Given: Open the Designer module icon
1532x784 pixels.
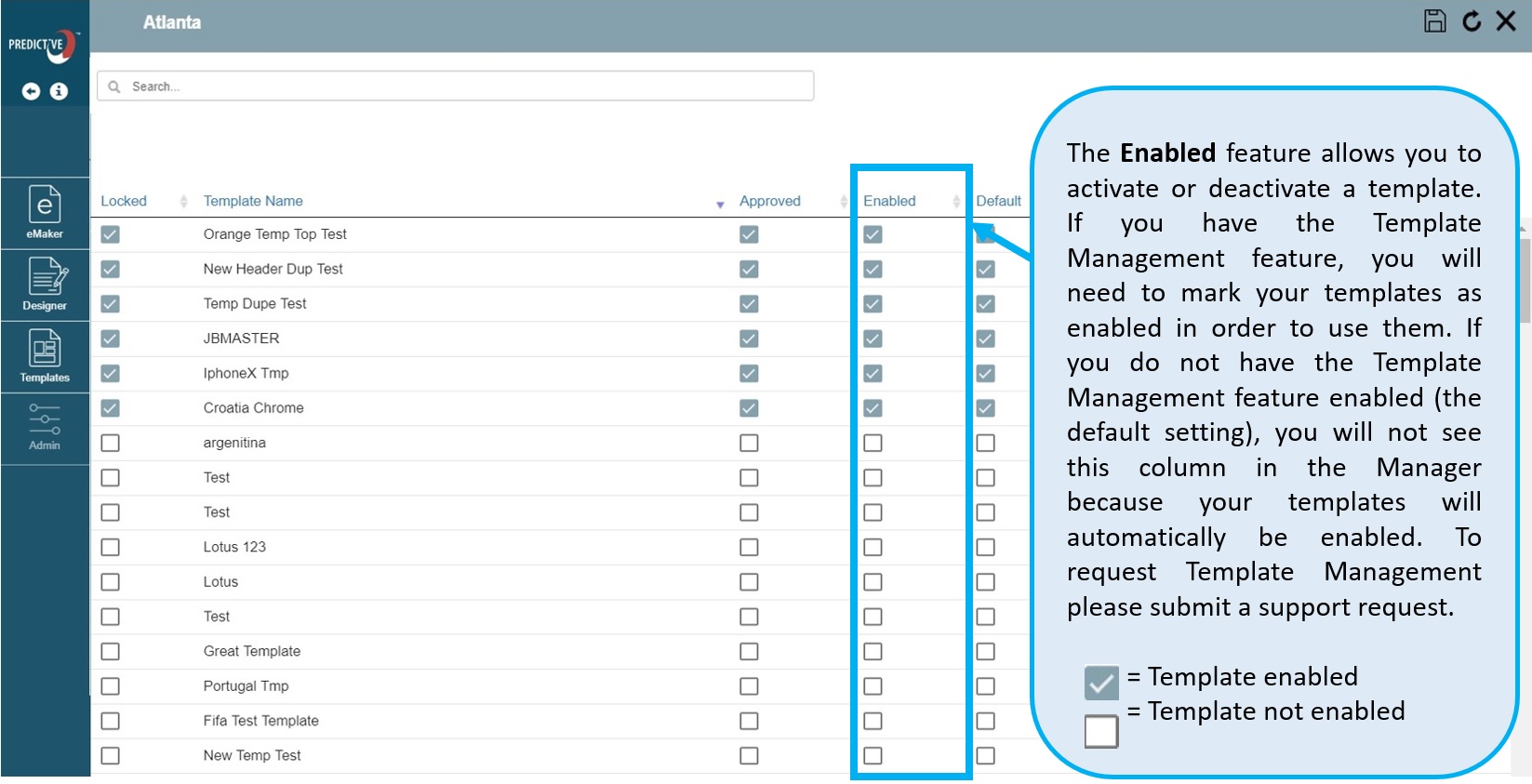Looking at the screenshot, I should point(45,284).
